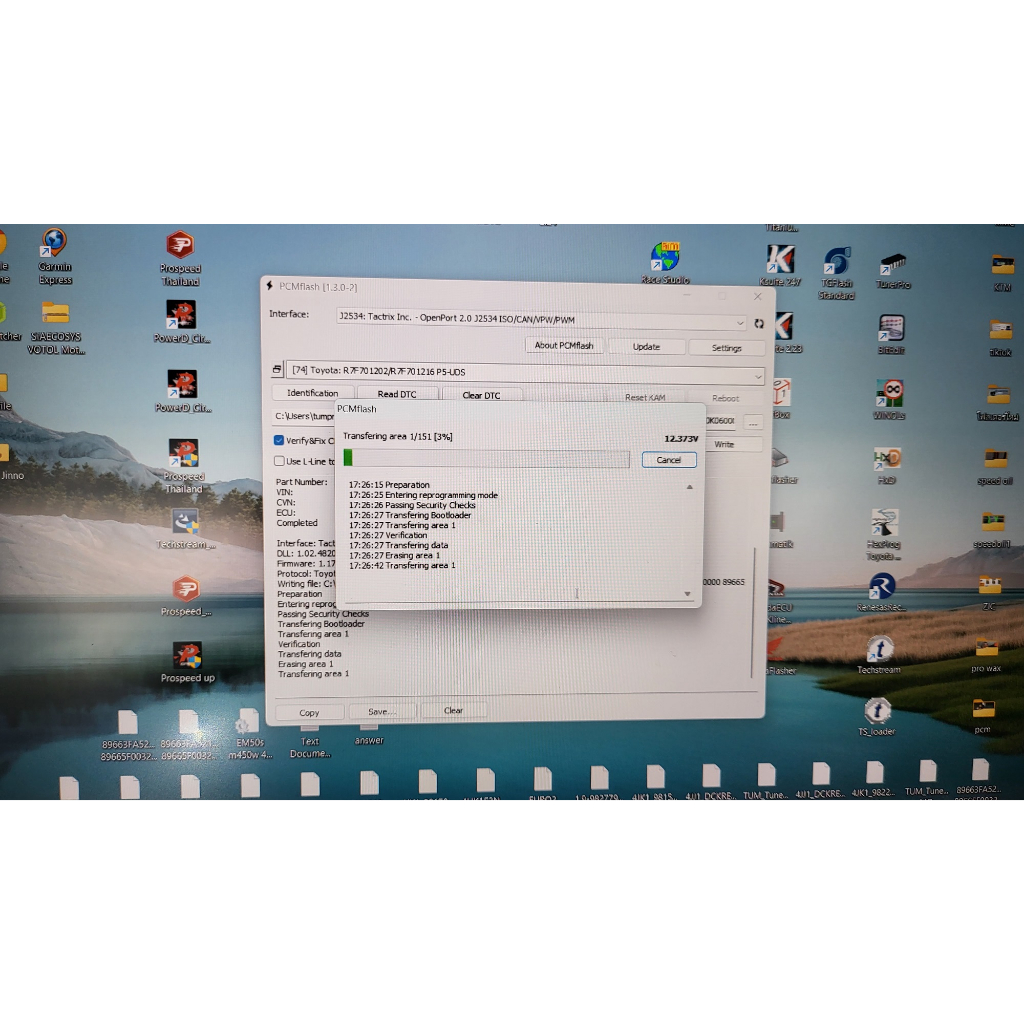Toggle the Verify&Fix checkbox

(x=280, y=440)
